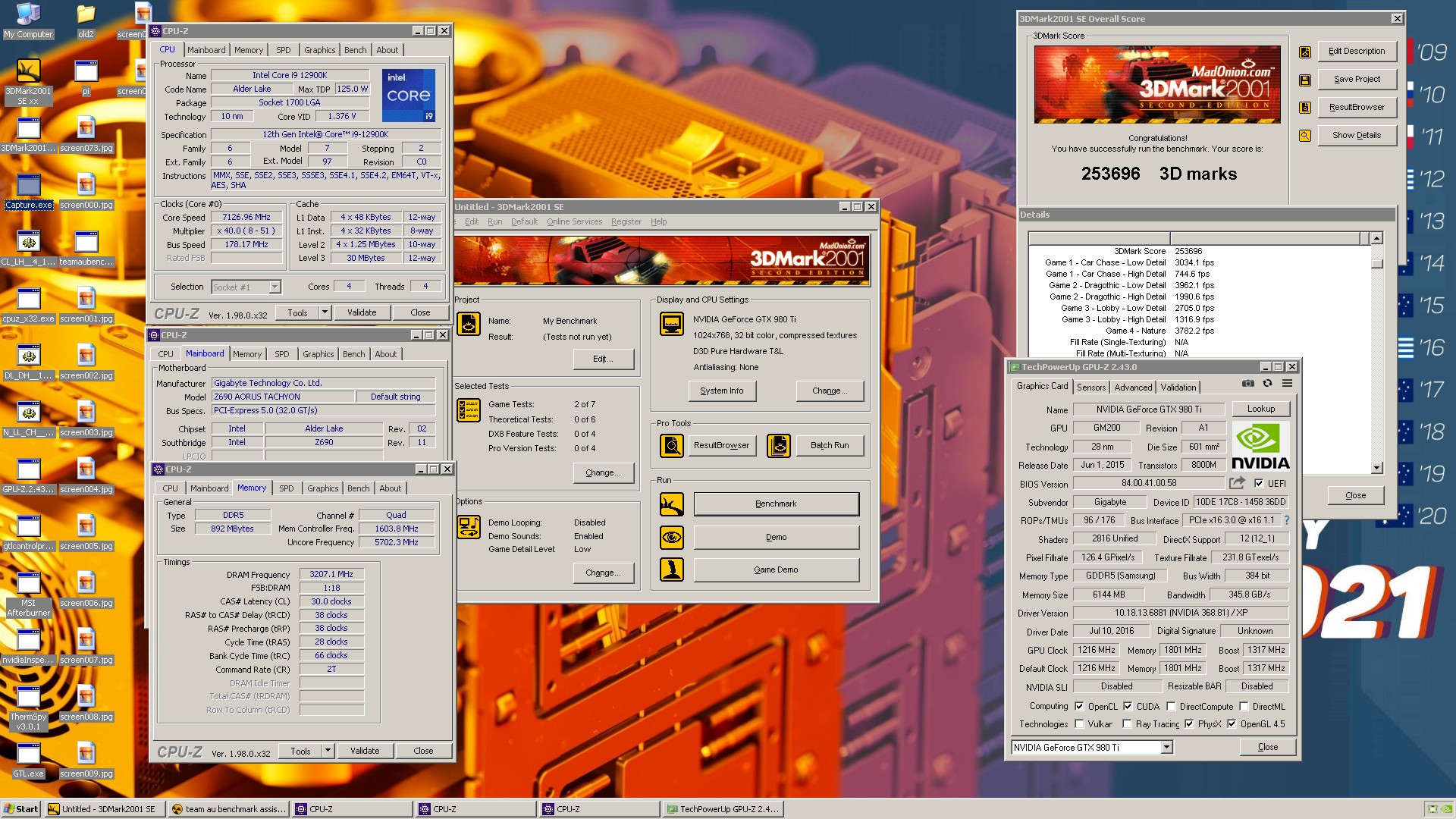
Task: Toggle the CUDA checkbox in GPU-Z
Action: (x=1128, y=706)
